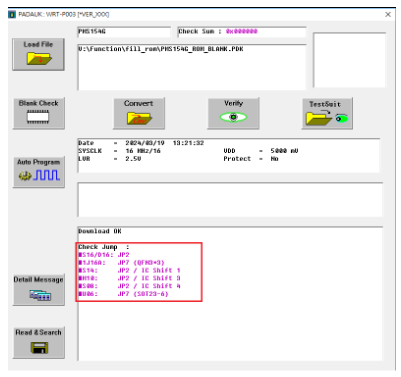Click the Date line in info panel
The height and width of the screenshot is (377, 401).
pyautogui.click(x=141, y=143)
